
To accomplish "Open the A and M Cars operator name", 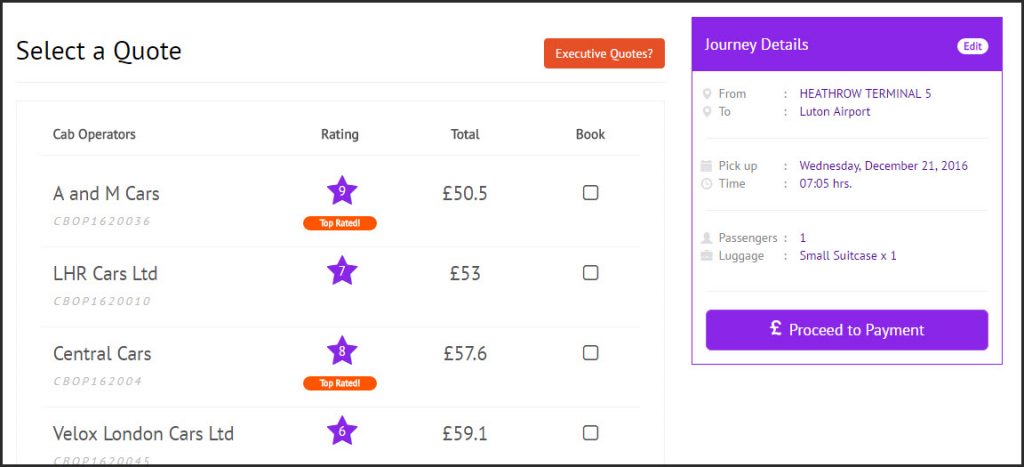I will click(106, 193).
